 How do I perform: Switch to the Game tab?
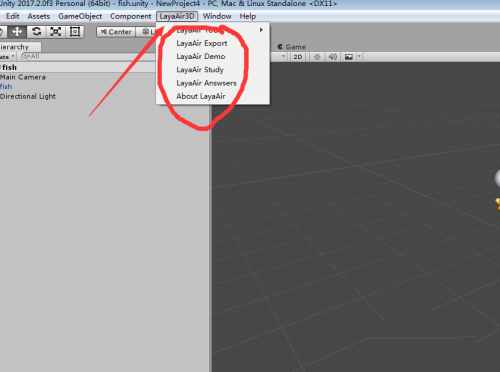coord(292,47)
